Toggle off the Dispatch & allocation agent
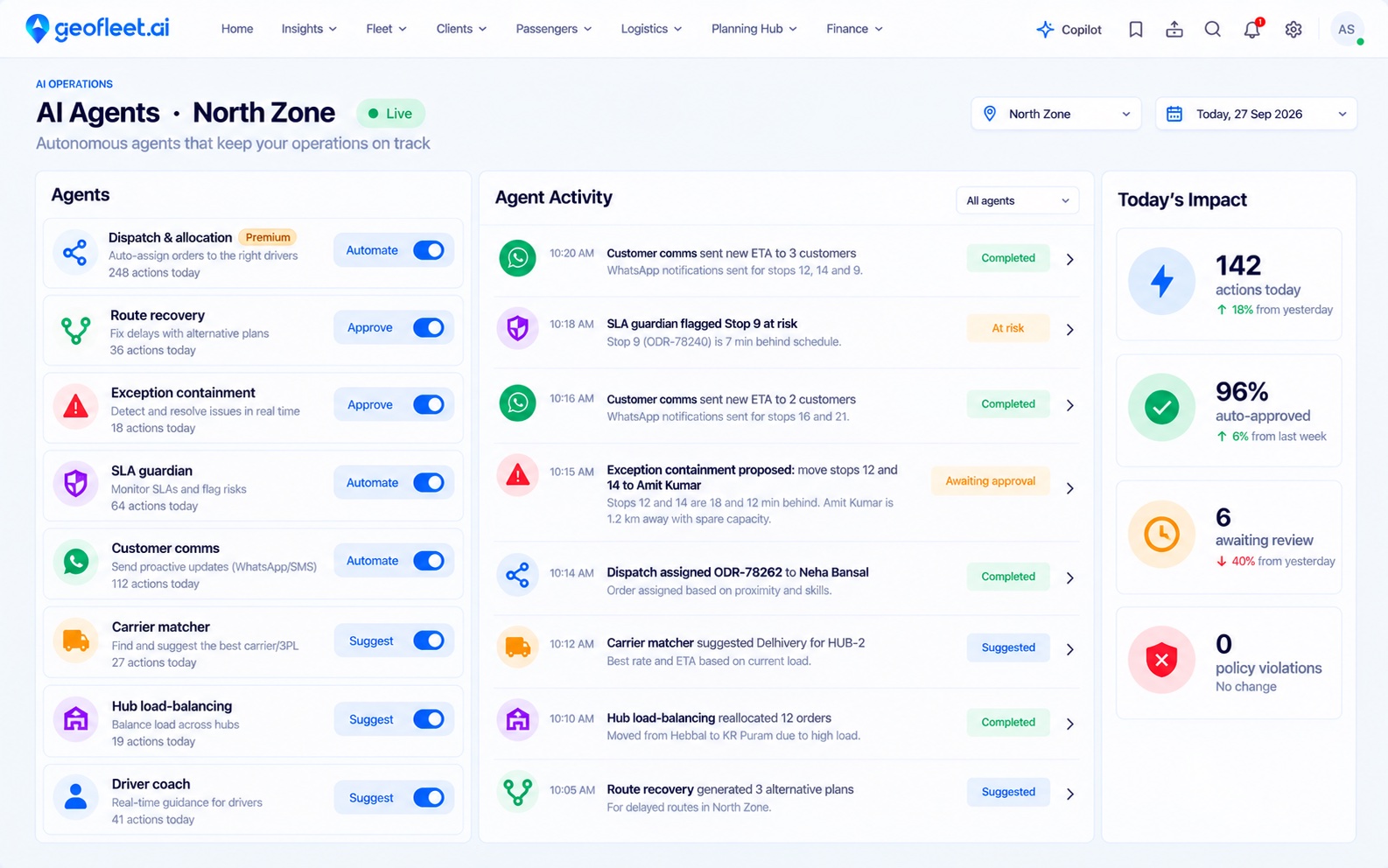Image resolution: width=1388 pixels, height=868 pixels. click(x=429, y=250)
